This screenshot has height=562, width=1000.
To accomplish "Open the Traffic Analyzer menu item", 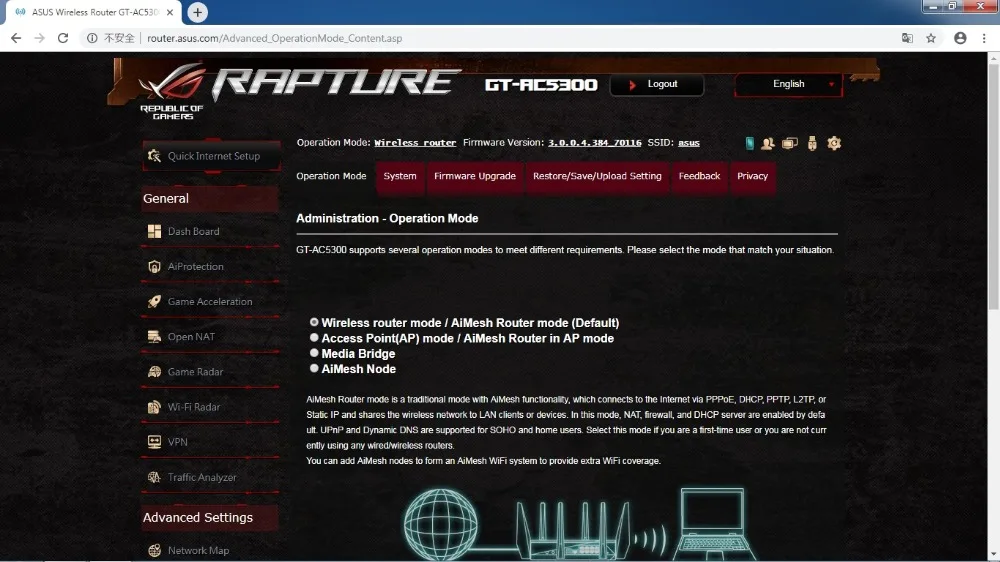I will (211, 477).
